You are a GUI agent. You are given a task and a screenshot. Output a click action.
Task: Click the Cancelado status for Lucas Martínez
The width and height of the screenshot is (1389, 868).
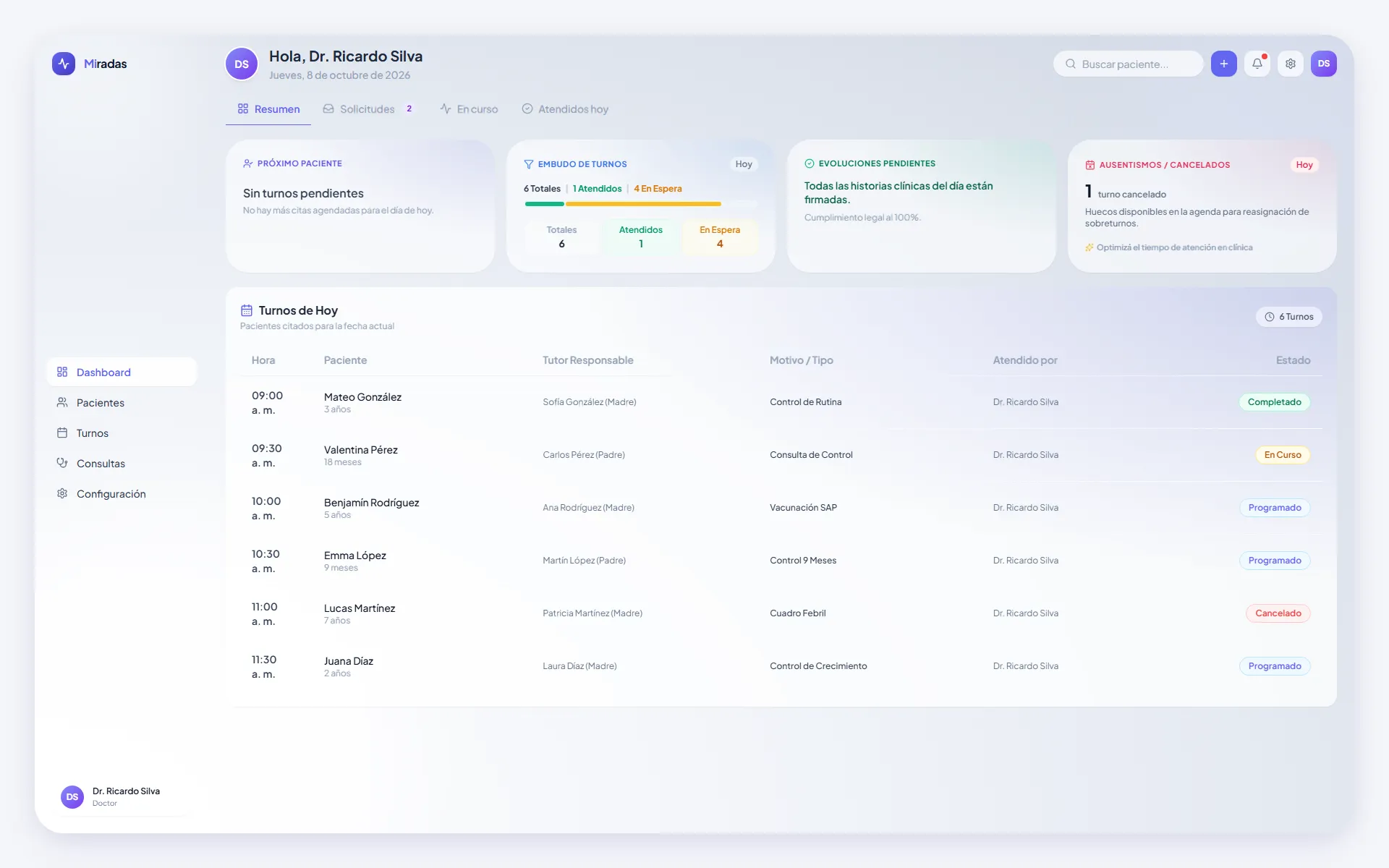click(x=1278, y=613)
